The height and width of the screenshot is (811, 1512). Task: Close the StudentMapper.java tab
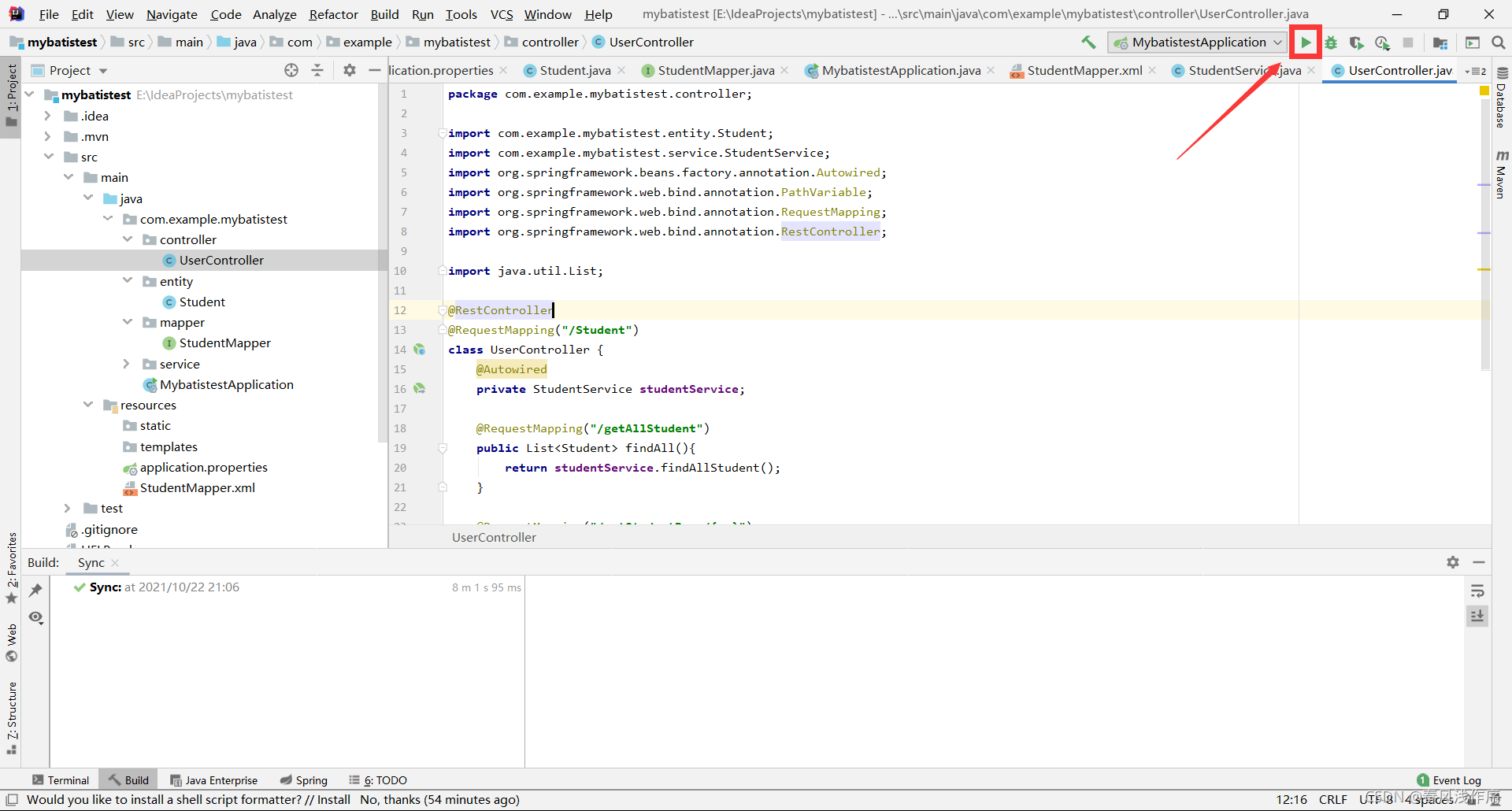click(x=784, y=71)
